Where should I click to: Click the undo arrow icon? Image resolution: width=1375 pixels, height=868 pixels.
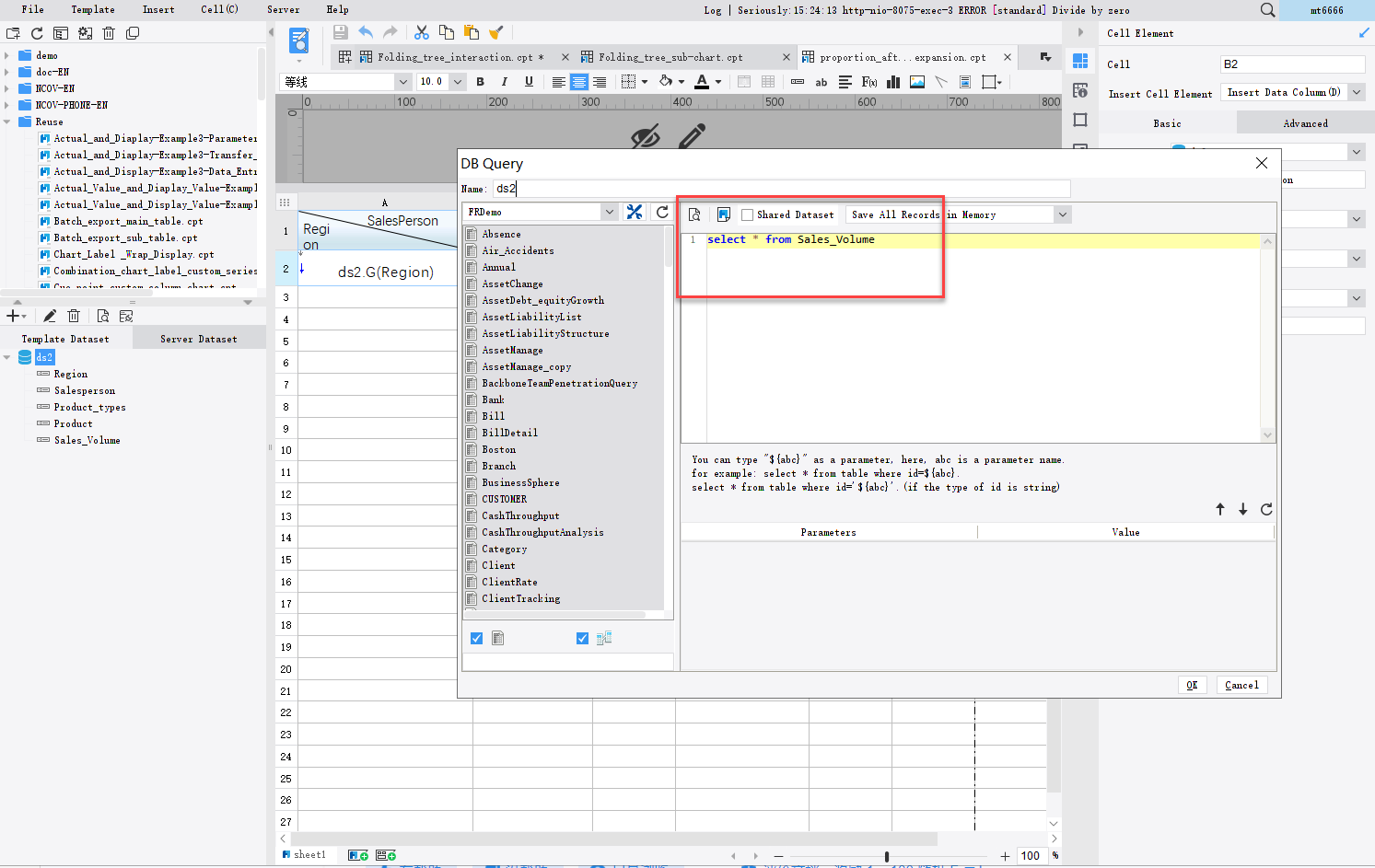pyautogui.click(x=366, y=32)
